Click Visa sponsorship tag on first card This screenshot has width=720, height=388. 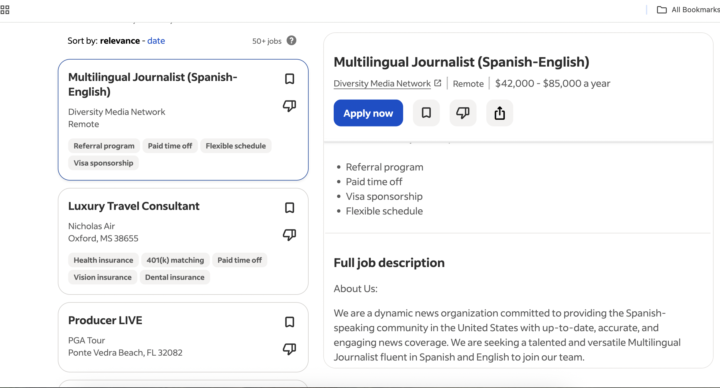pos(103,163)
